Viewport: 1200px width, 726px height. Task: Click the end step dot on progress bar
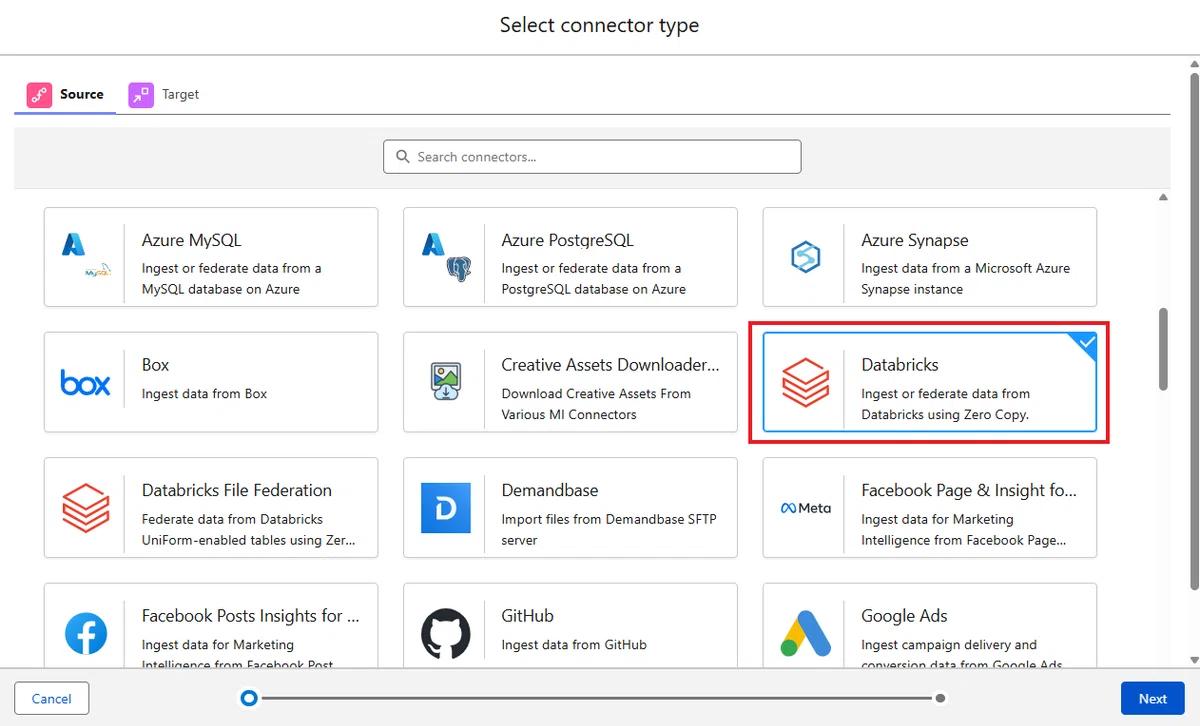[x=940, y=698]
